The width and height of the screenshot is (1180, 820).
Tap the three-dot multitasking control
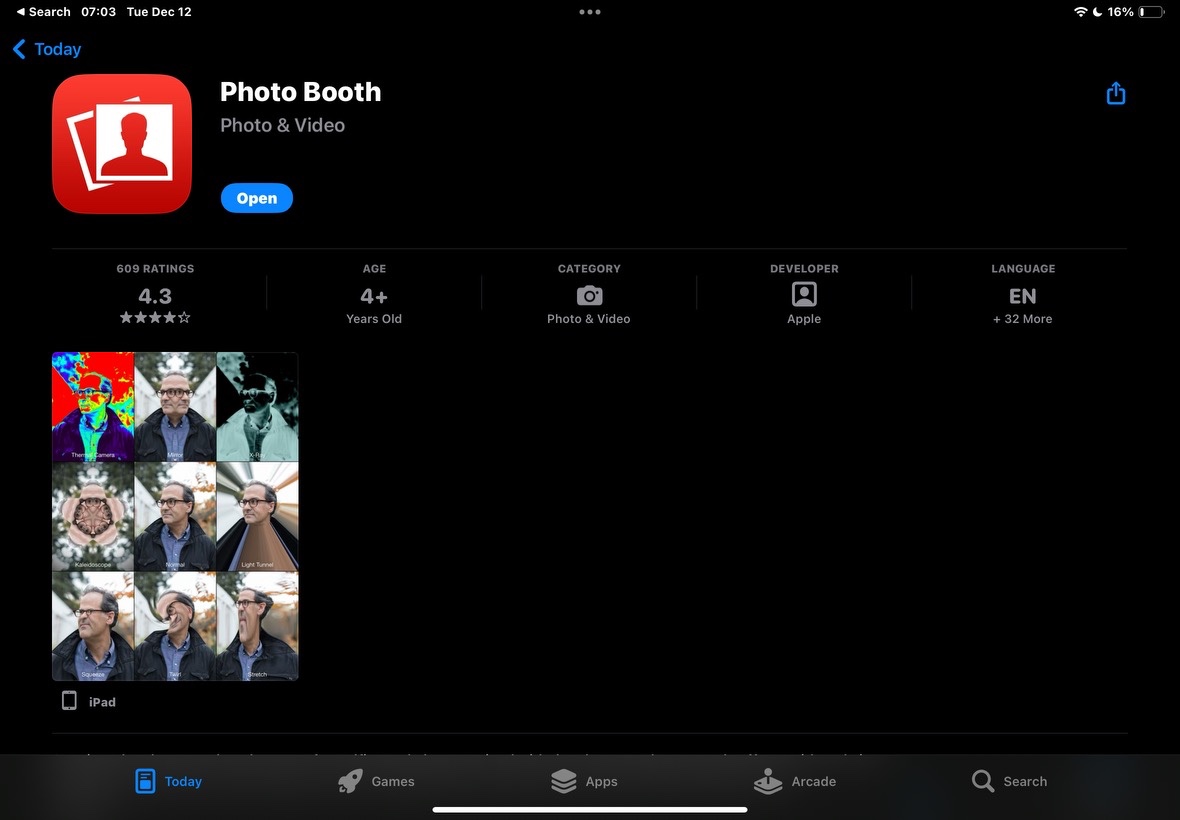(x=590, y=12)
